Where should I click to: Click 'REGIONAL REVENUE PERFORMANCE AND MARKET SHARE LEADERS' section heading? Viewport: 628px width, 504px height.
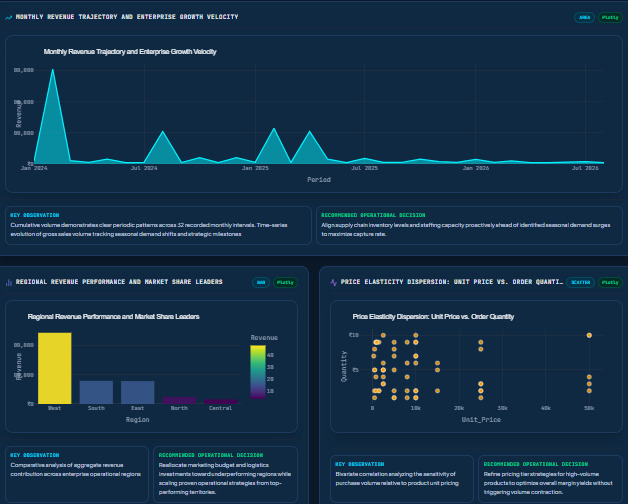pyautogui.click(x=119, y=282)
